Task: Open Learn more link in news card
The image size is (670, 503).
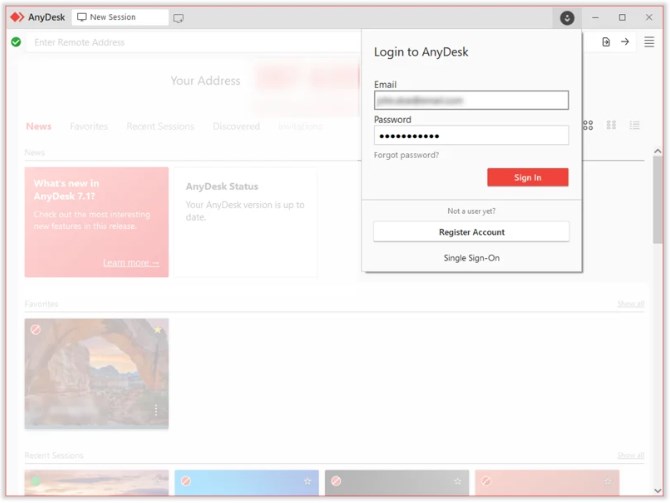Action: tap(131, 262)
